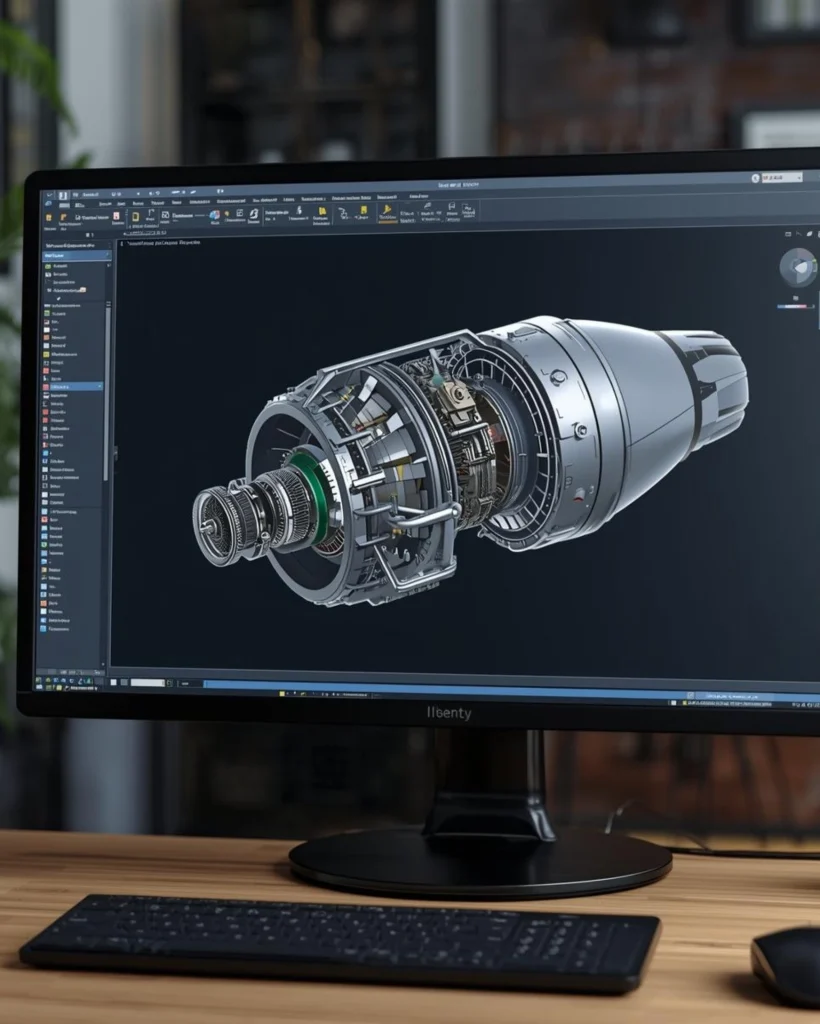This screenshot has height=1024, width=820.
Task: Click the navigation wheel in the viewport corner
Action: (x=797, y=268)
